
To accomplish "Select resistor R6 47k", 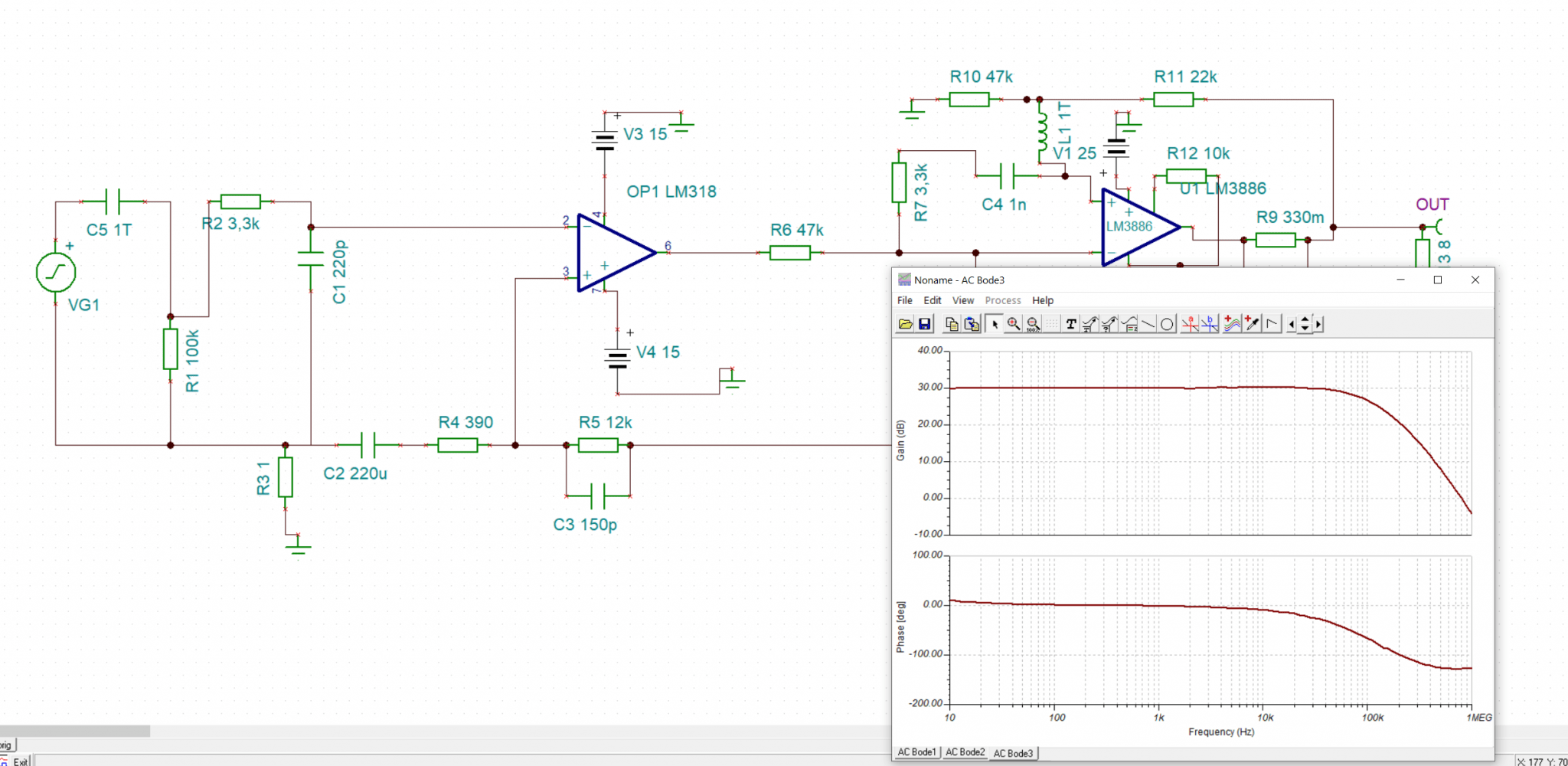I will click(x=790, y=253).
